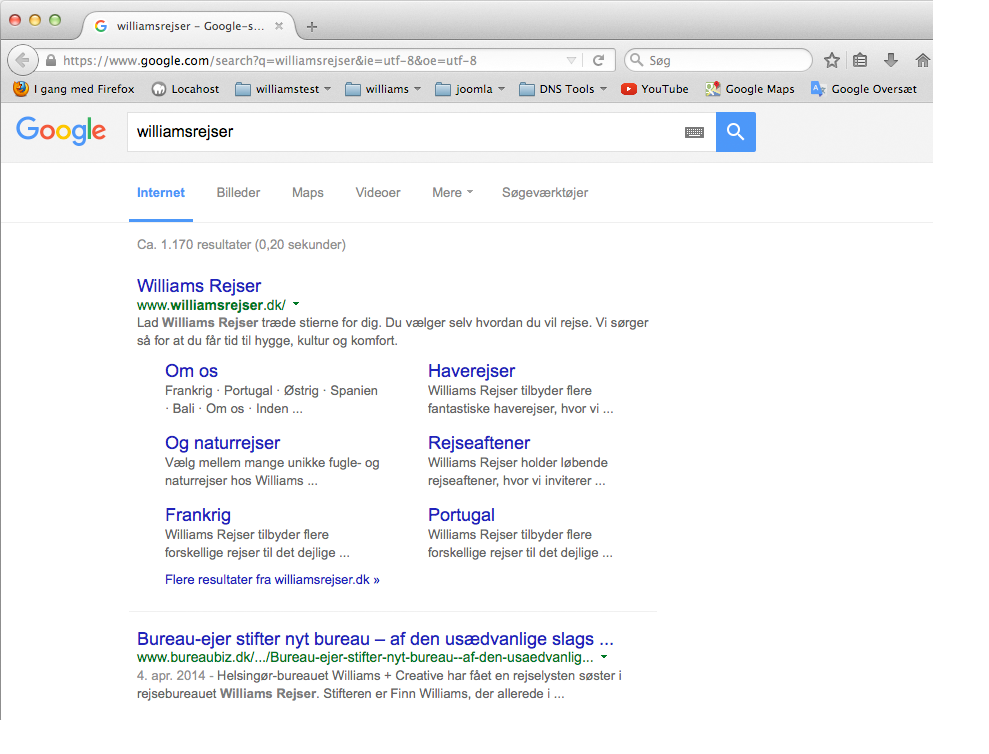
Task: Click the browser back arrow button
Action: tap(23, 61)
